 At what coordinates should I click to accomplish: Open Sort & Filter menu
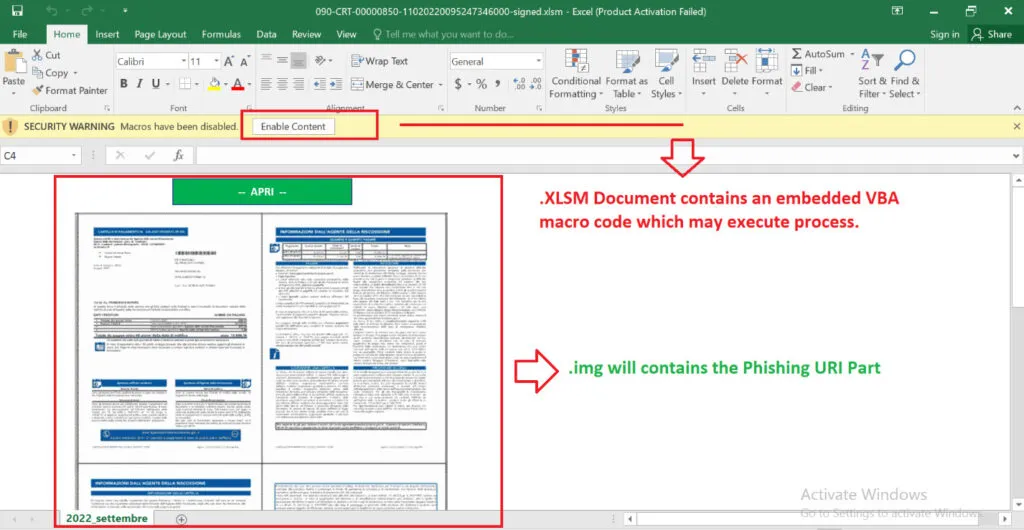(872, 74)
